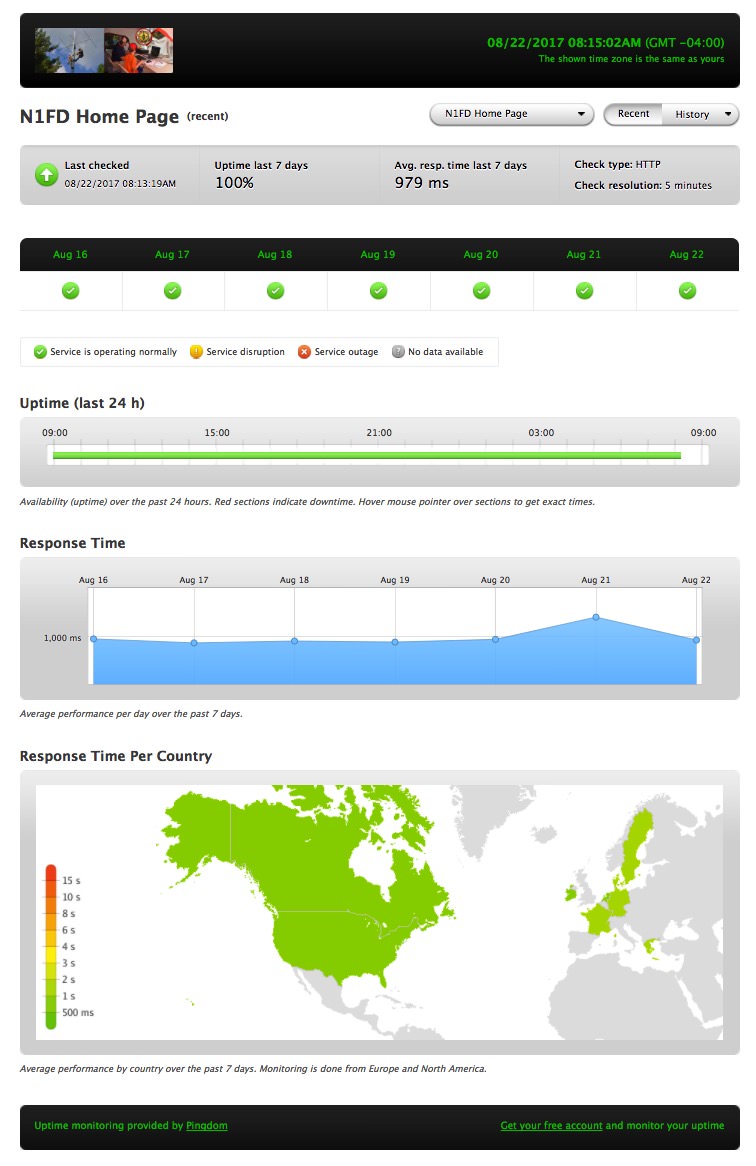
Task: Click the Aug 16 response time data point
Action: [x=94, y=639]
